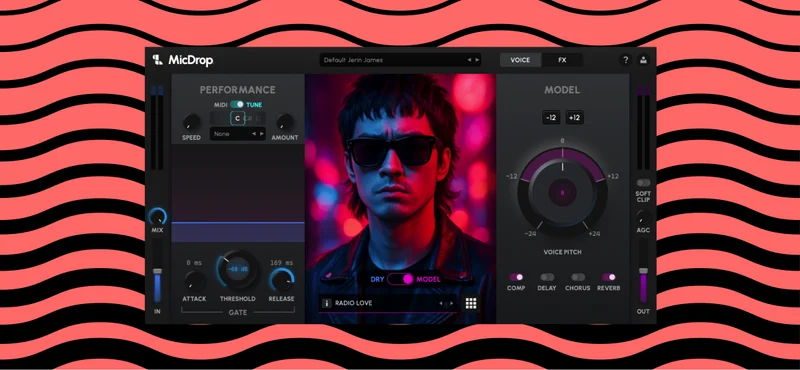800x370 pixels.
Task: Enable the CHORUS effect toggle
Action: pyautogui.click(x=578, y=277)
